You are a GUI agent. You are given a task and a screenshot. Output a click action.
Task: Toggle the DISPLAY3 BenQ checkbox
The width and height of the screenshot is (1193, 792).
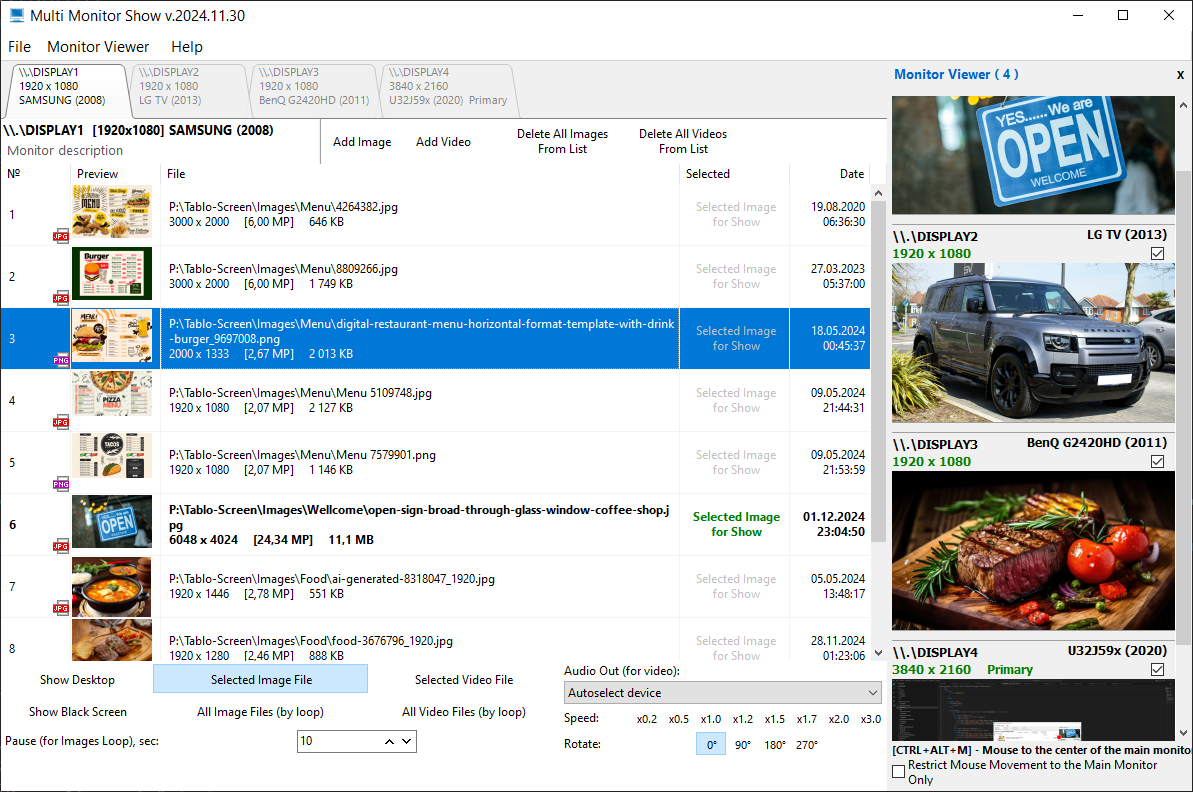click(x=1157, y=461)
